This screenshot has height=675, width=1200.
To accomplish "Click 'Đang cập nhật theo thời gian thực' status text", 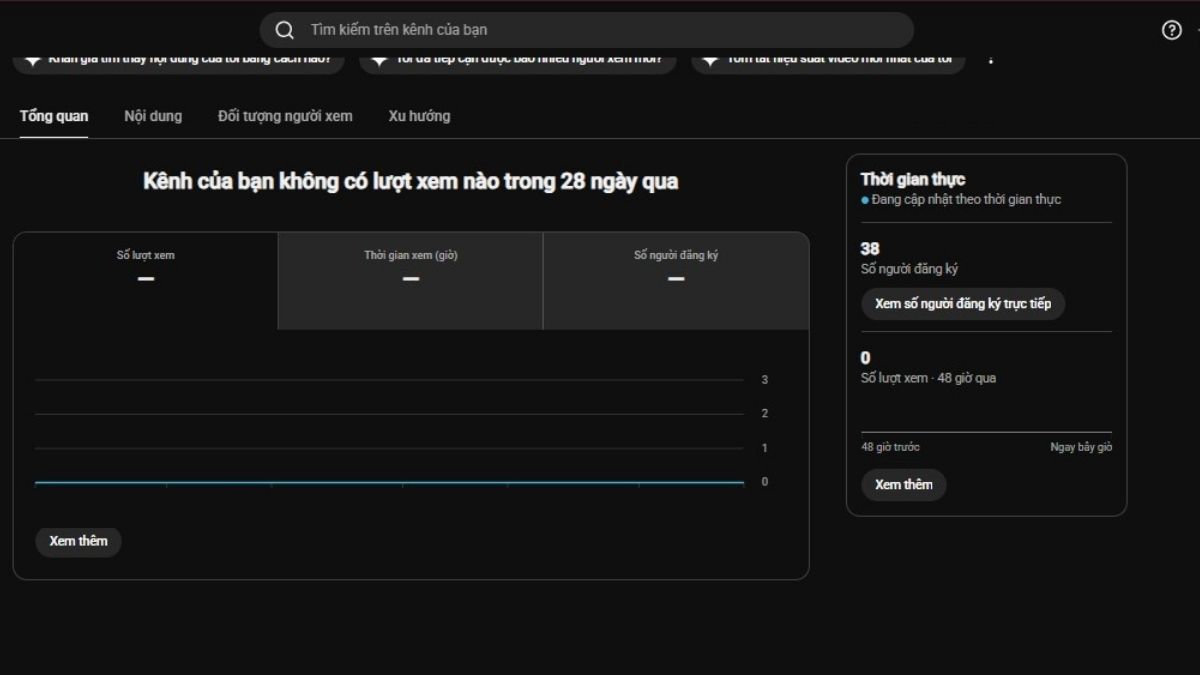I will coord(965,200).
